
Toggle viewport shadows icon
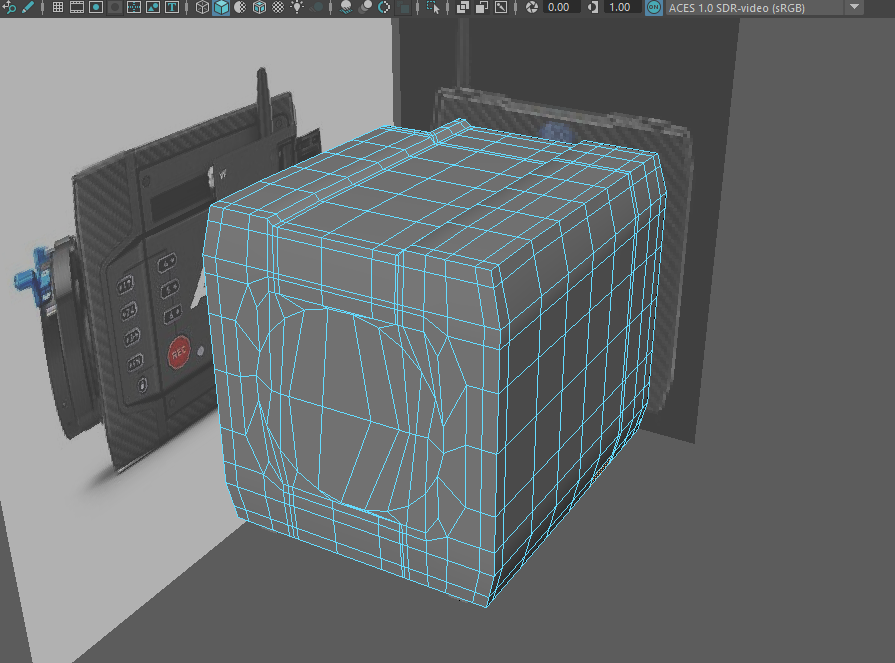[316, 7]
